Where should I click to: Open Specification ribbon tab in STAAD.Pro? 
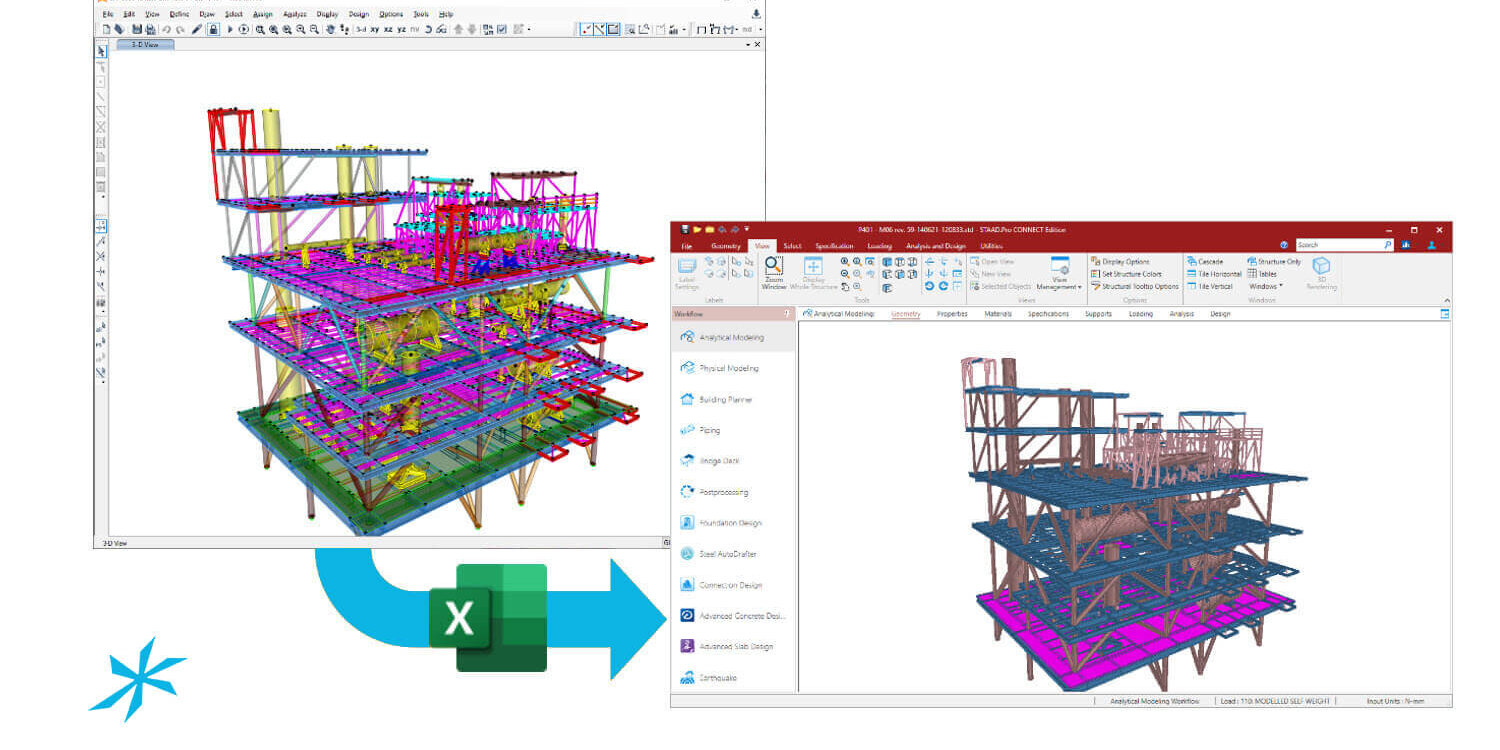tap(834, 245)
